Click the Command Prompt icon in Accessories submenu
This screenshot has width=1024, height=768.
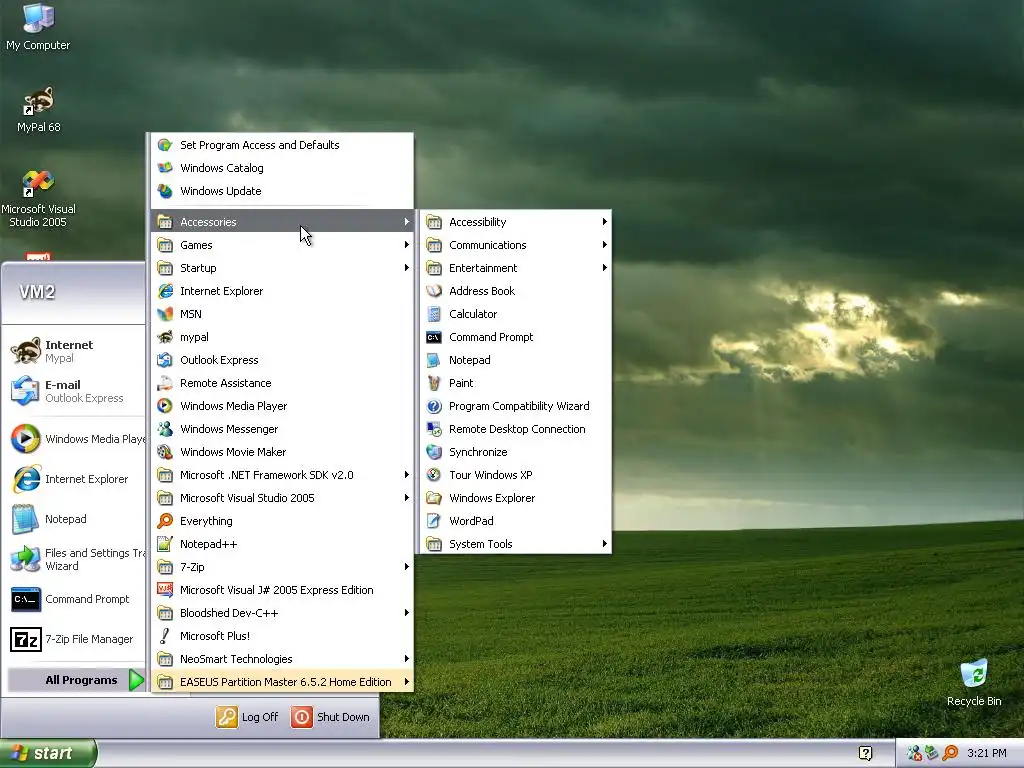click(434, 337)
